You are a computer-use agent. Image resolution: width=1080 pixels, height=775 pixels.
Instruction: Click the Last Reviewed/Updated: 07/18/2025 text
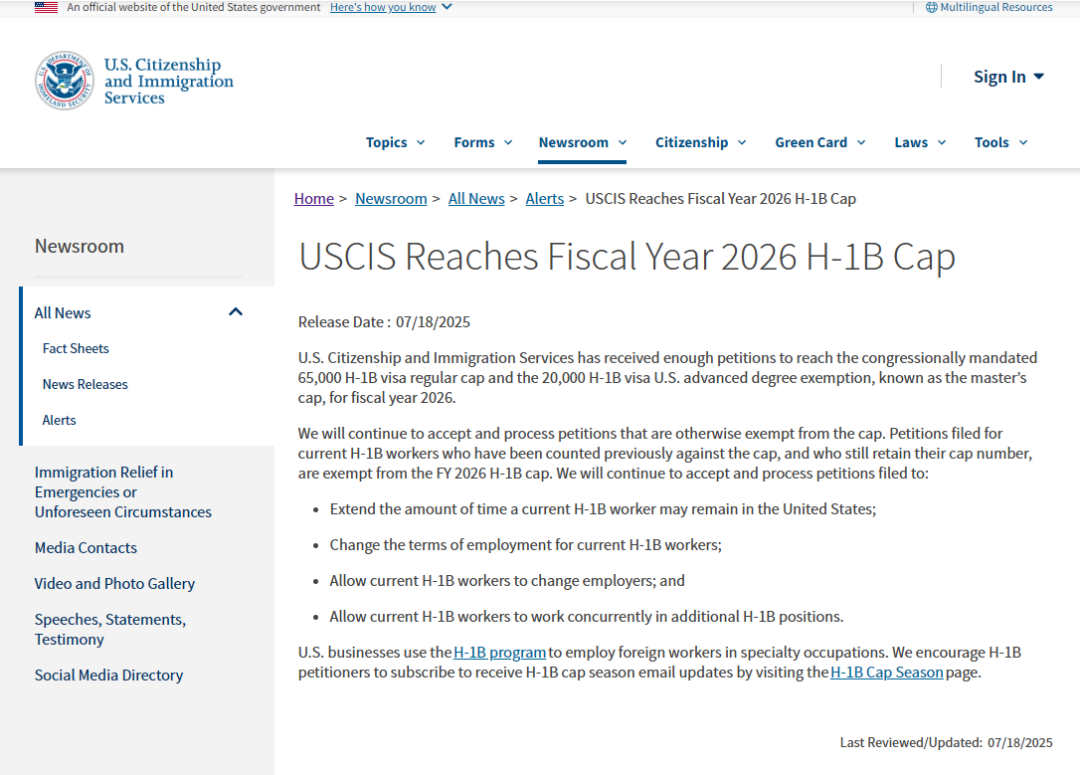coord(946,743)
